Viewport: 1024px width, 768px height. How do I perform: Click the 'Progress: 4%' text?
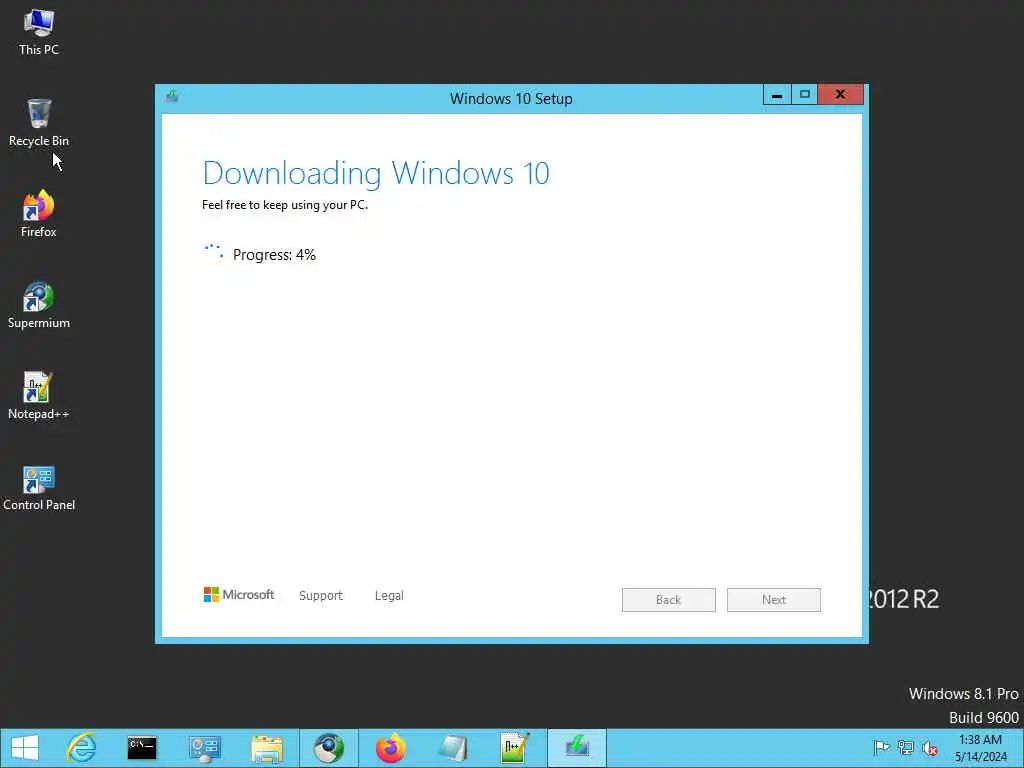coord(274,255)
